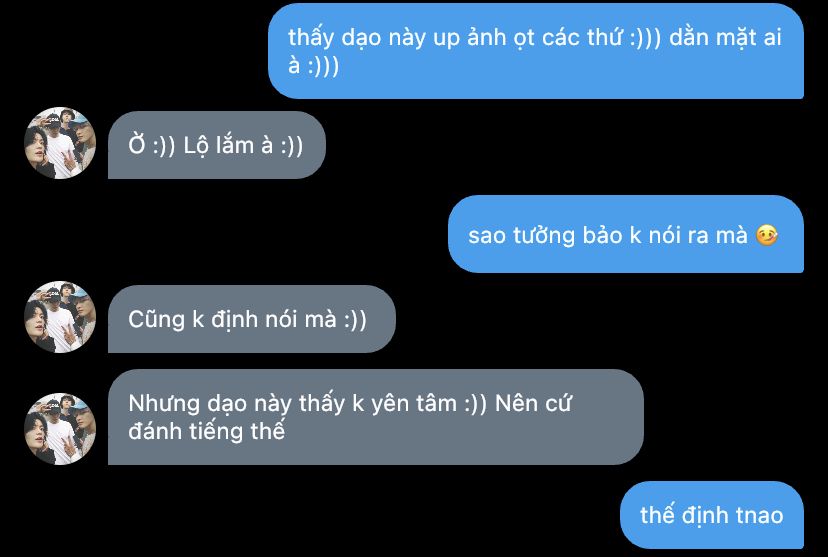Image resolution: width=828 pixels, height=557 pixels.
Task: Click the text "đánh tiếng thế" in gray bubble
Action: coord(206,431)
